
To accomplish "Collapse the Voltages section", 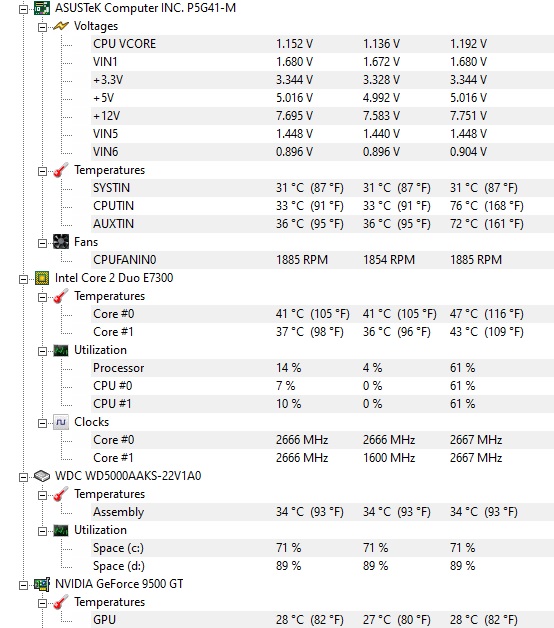I will point(42,27).
